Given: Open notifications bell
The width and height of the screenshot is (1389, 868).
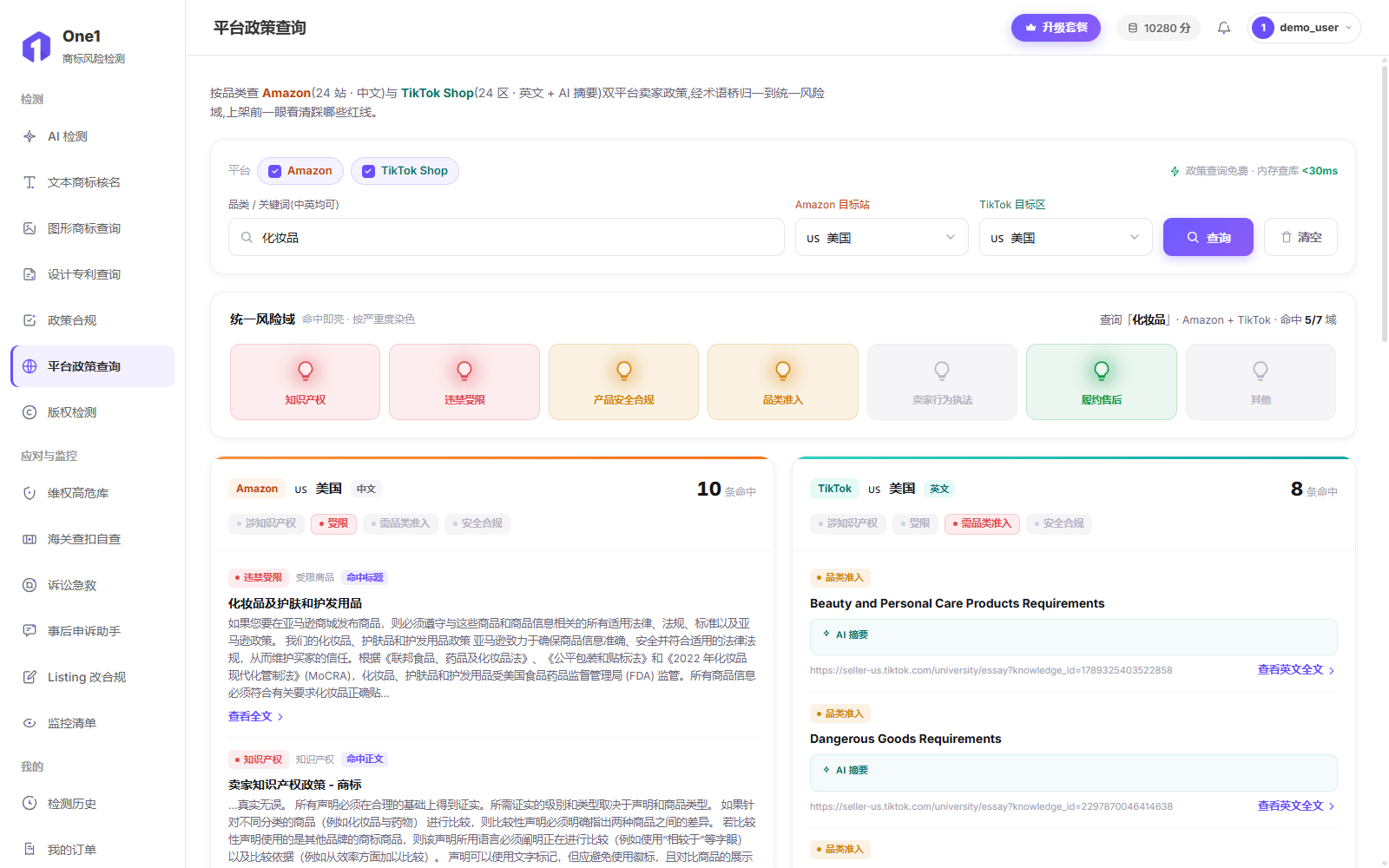Looking at the screenshot, I should (1224, 28).
